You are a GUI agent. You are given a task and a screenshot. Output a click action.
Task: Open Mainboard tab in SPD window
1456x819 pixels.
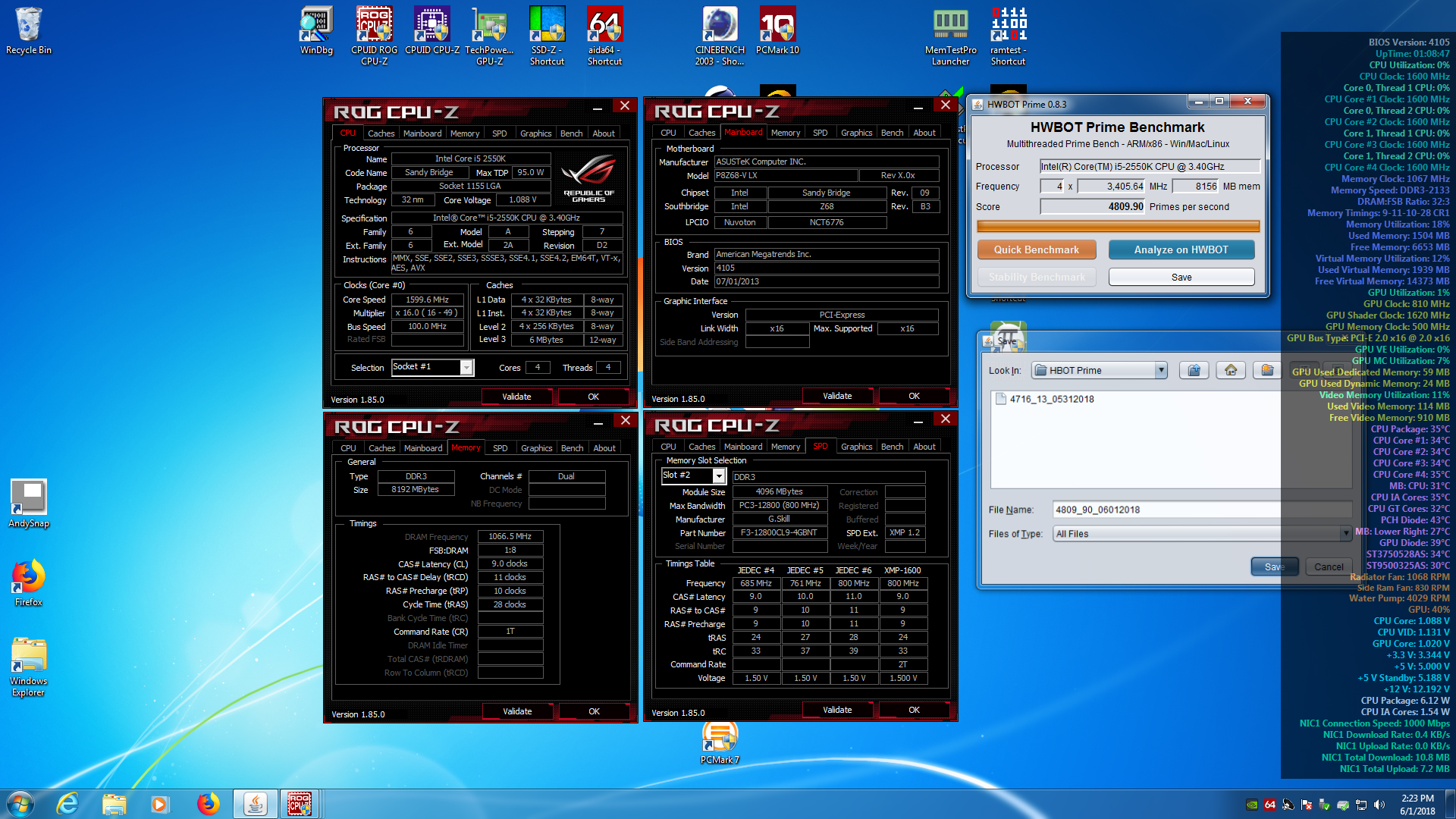click(x=743, y=447)
